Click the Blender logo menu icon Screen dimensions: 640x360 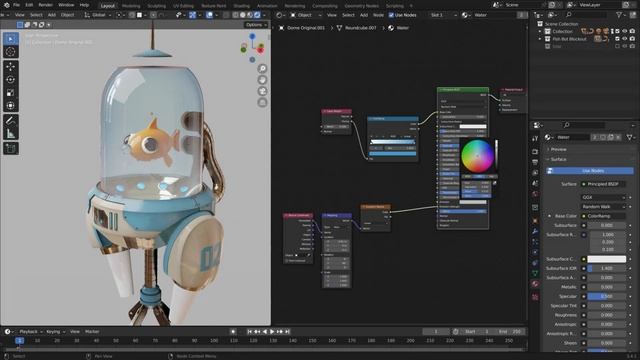pos(6,5)
